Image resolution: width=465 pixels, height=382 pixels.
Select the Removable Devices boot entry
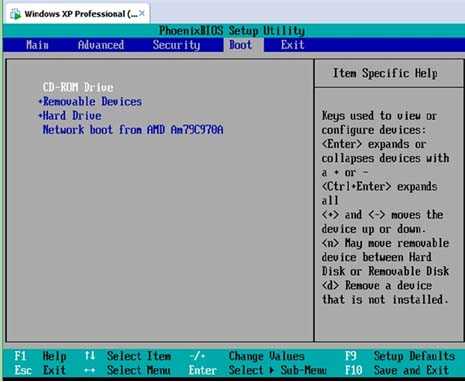(92, 101)
